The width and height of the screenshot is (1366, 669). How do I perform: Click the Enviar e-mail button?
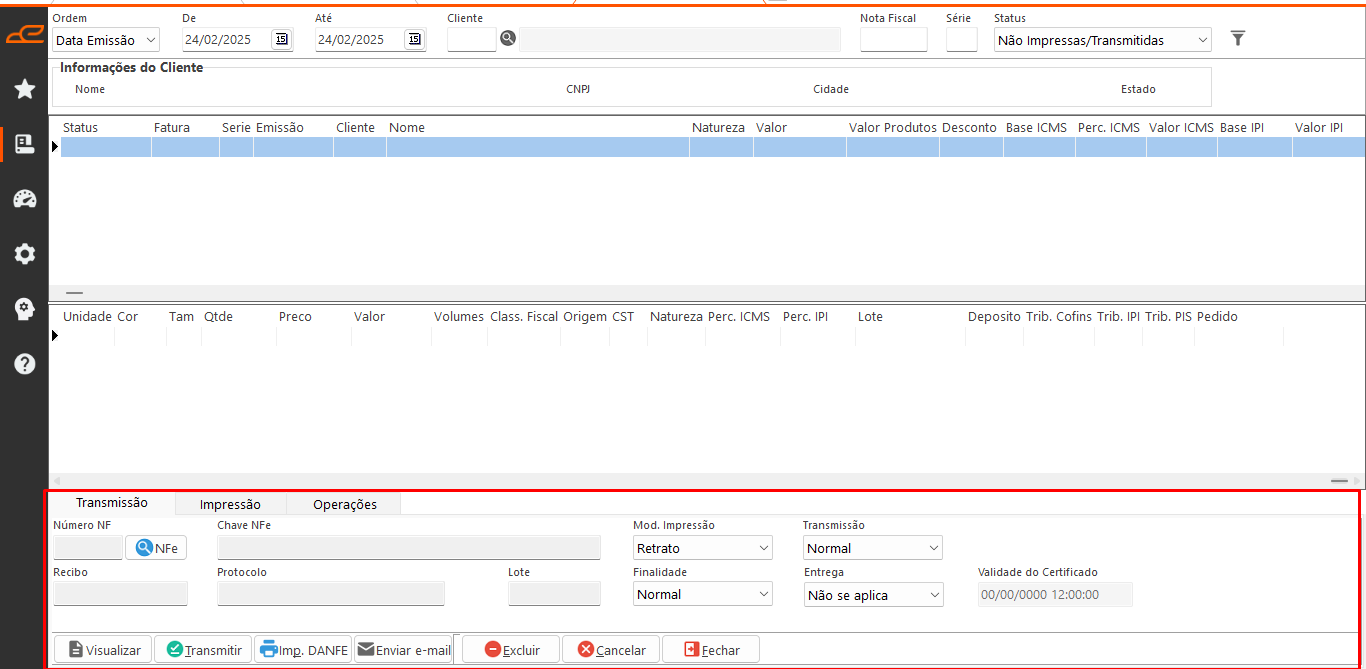click(403, 649)
